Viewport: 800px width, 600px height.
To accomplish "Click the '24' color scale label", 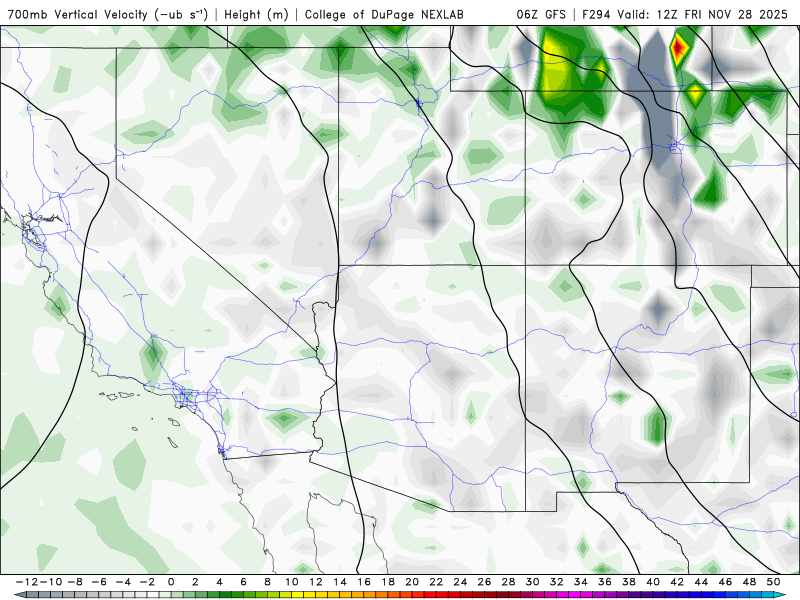I will click(460, 582).
